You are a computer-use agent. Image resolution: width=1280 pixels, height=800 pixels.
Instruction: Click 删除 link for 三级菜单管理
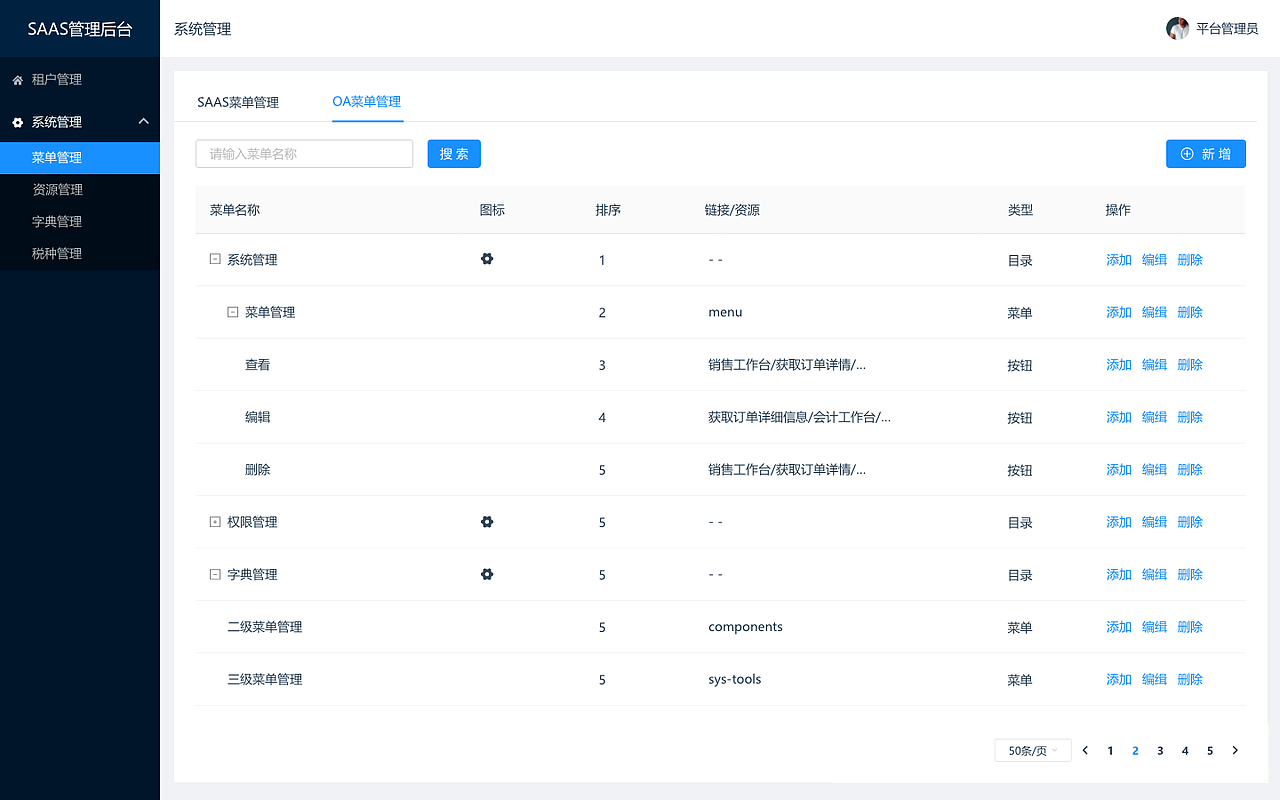tap(1189, 678)
